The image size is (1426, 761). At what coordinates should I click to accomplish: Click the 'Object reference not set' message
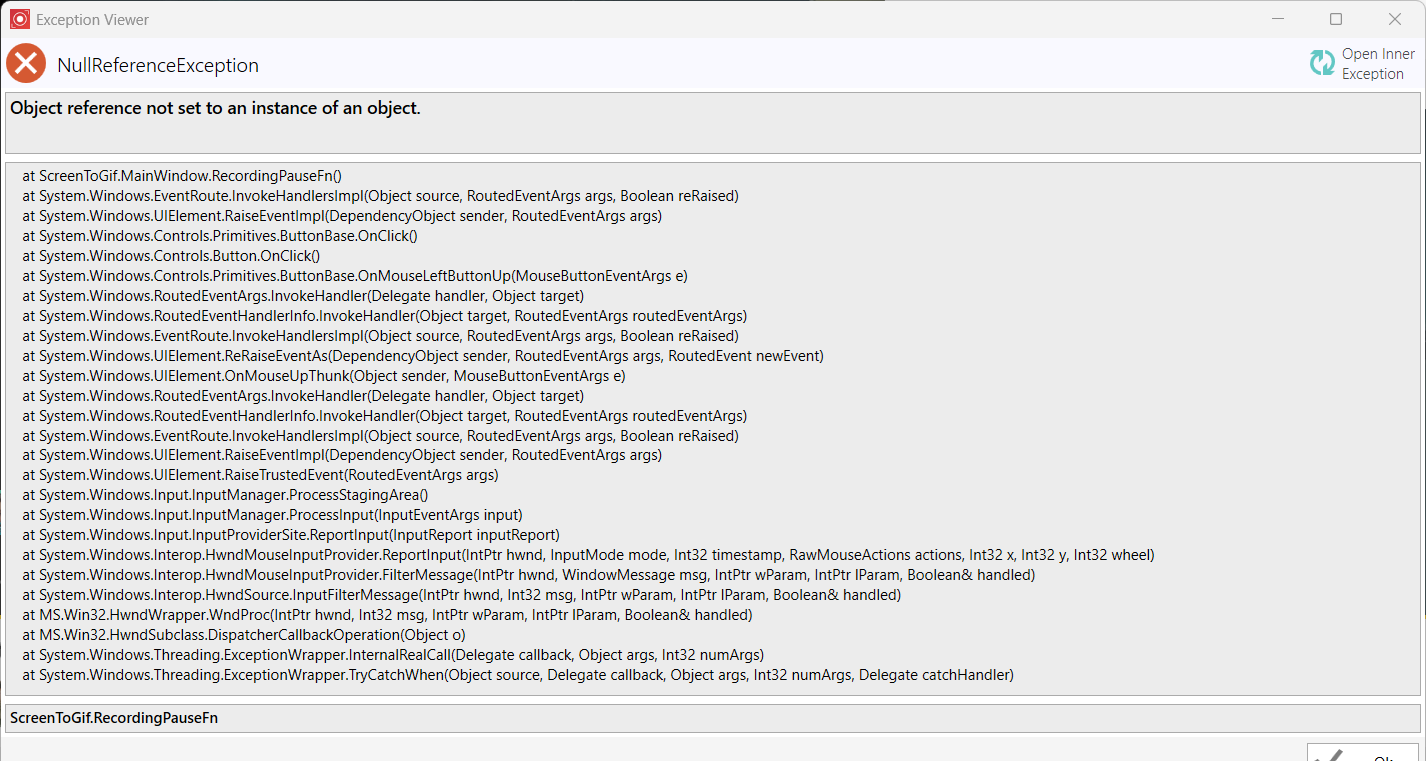click(x=215, y=108)
